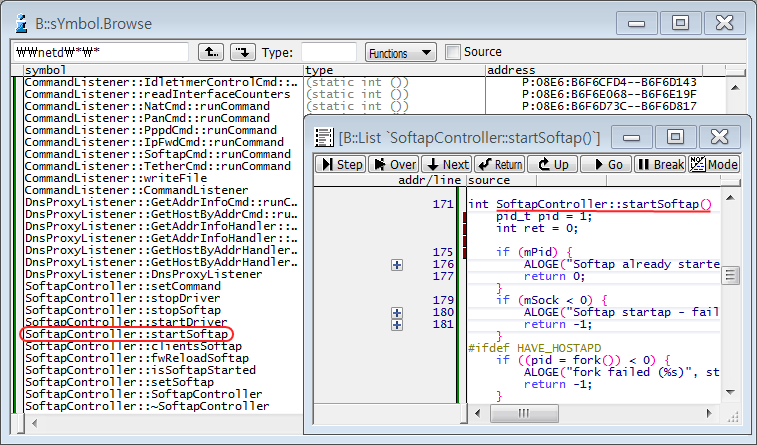Enable the Source checkbox
The image size is (757, 445).
[453, 52]
